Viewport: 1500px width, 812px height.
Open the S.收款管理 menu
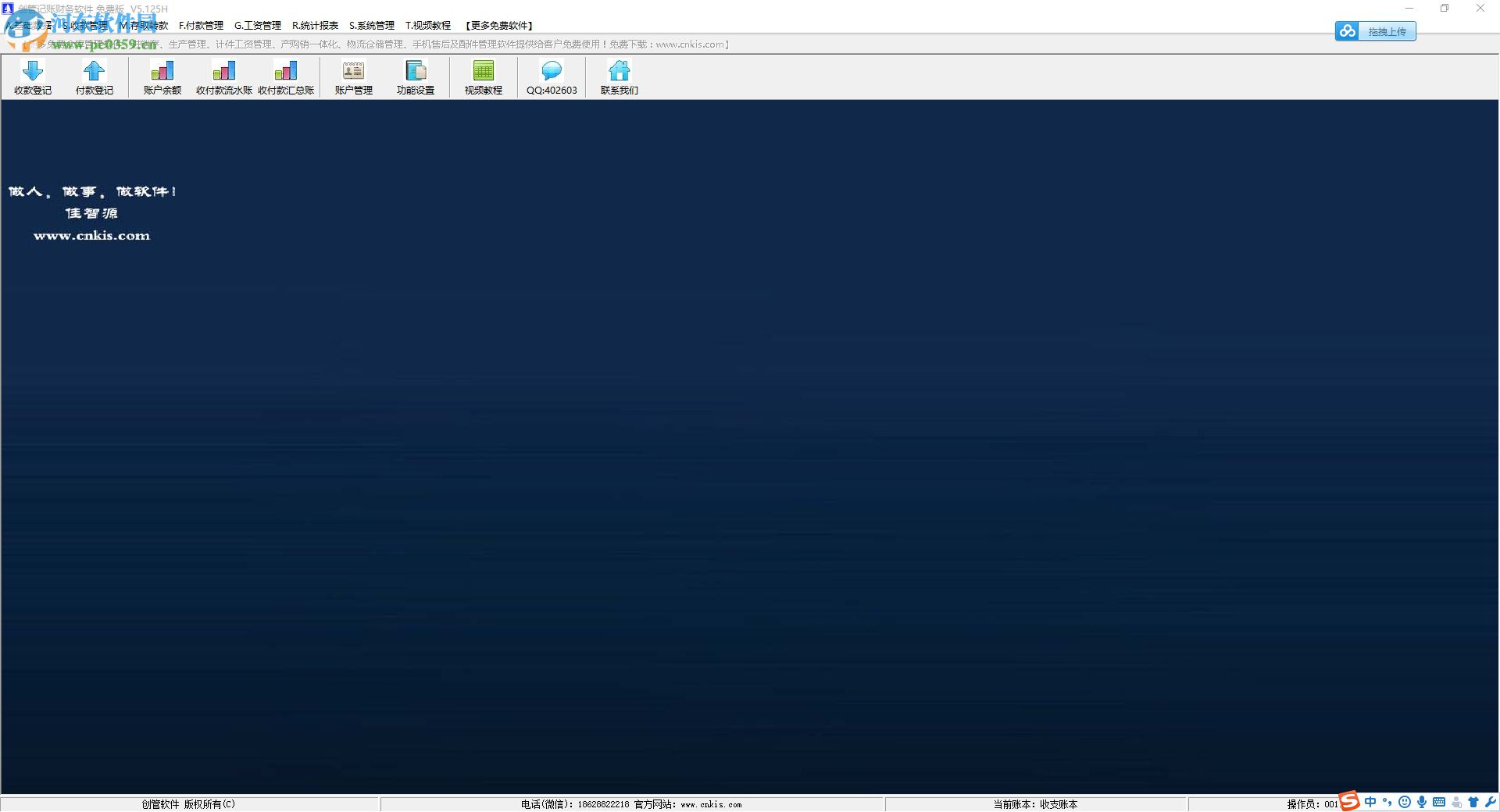(x=85, y=26)
